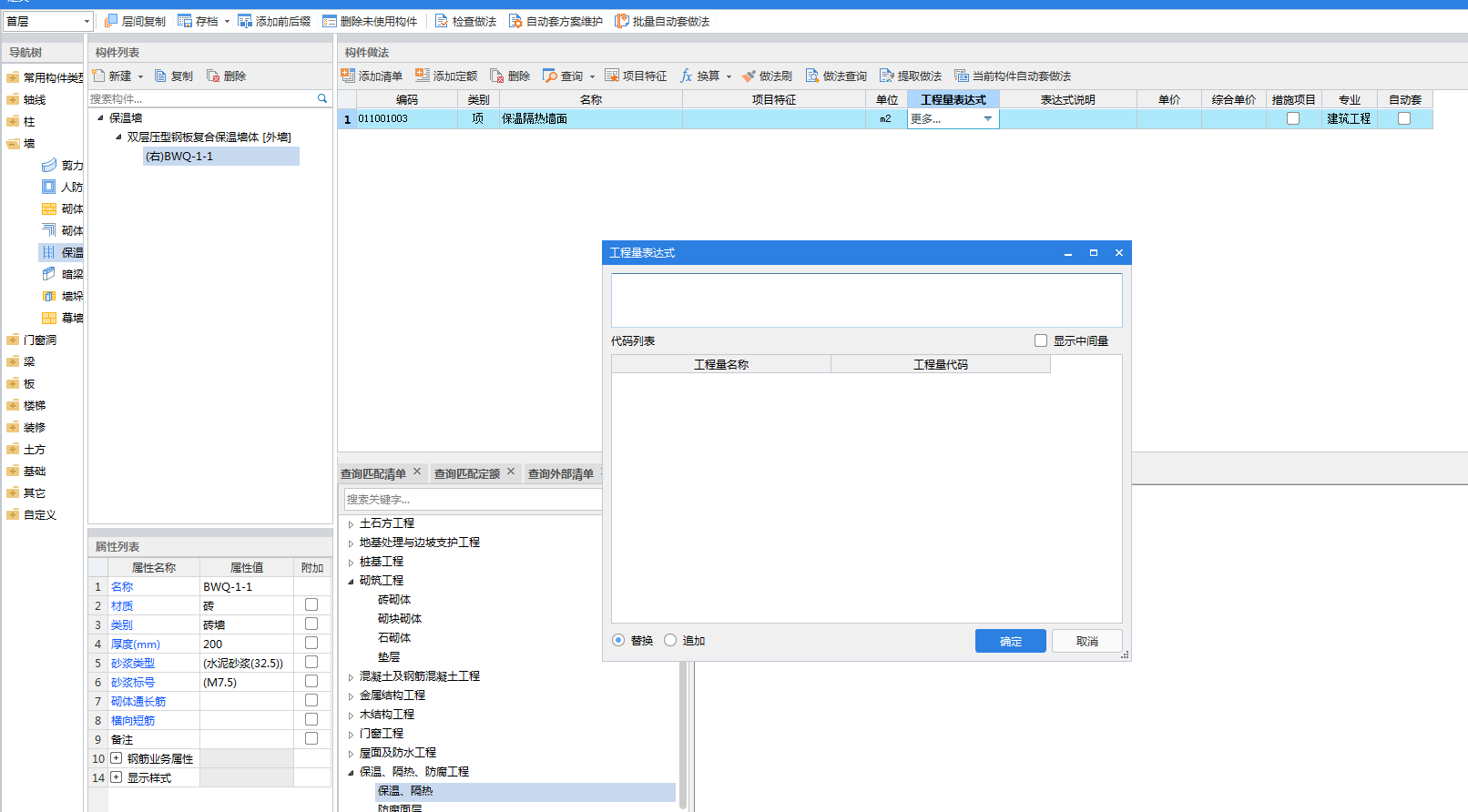Image resolution: width=1468 pixels, height=812 pixels.
Task: Collapse 砌筑工程 tree node
Action: 351,581
